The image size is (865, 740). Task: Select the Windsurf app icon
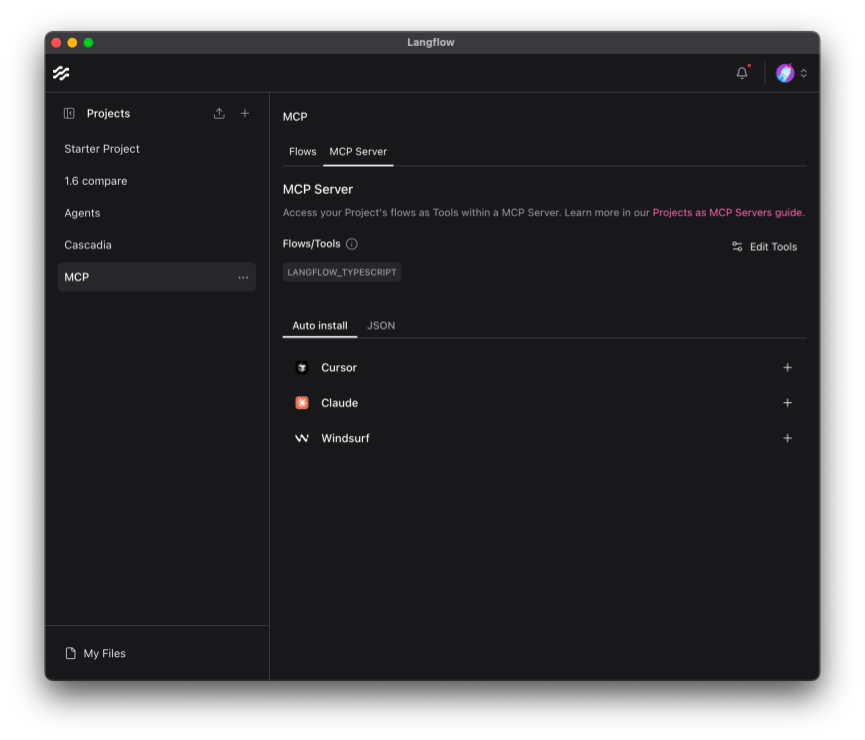click(302, 437)
